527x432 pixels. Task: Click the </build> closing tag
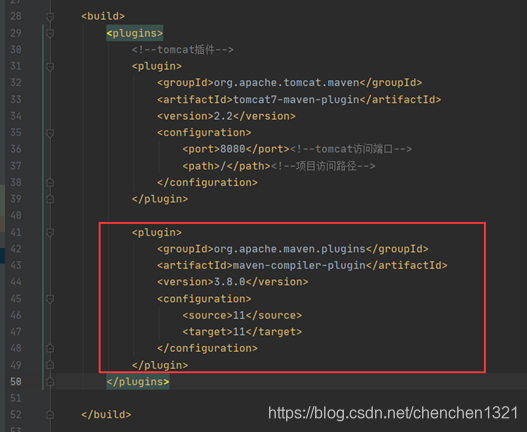coord(106,415)
